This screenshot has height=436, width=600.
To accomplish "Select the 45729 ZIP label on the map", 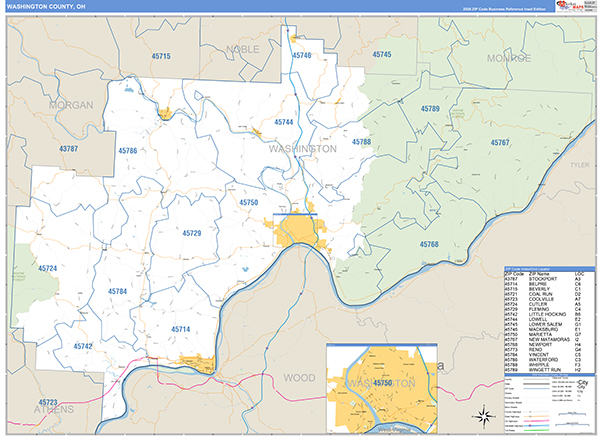I will 192,233.
